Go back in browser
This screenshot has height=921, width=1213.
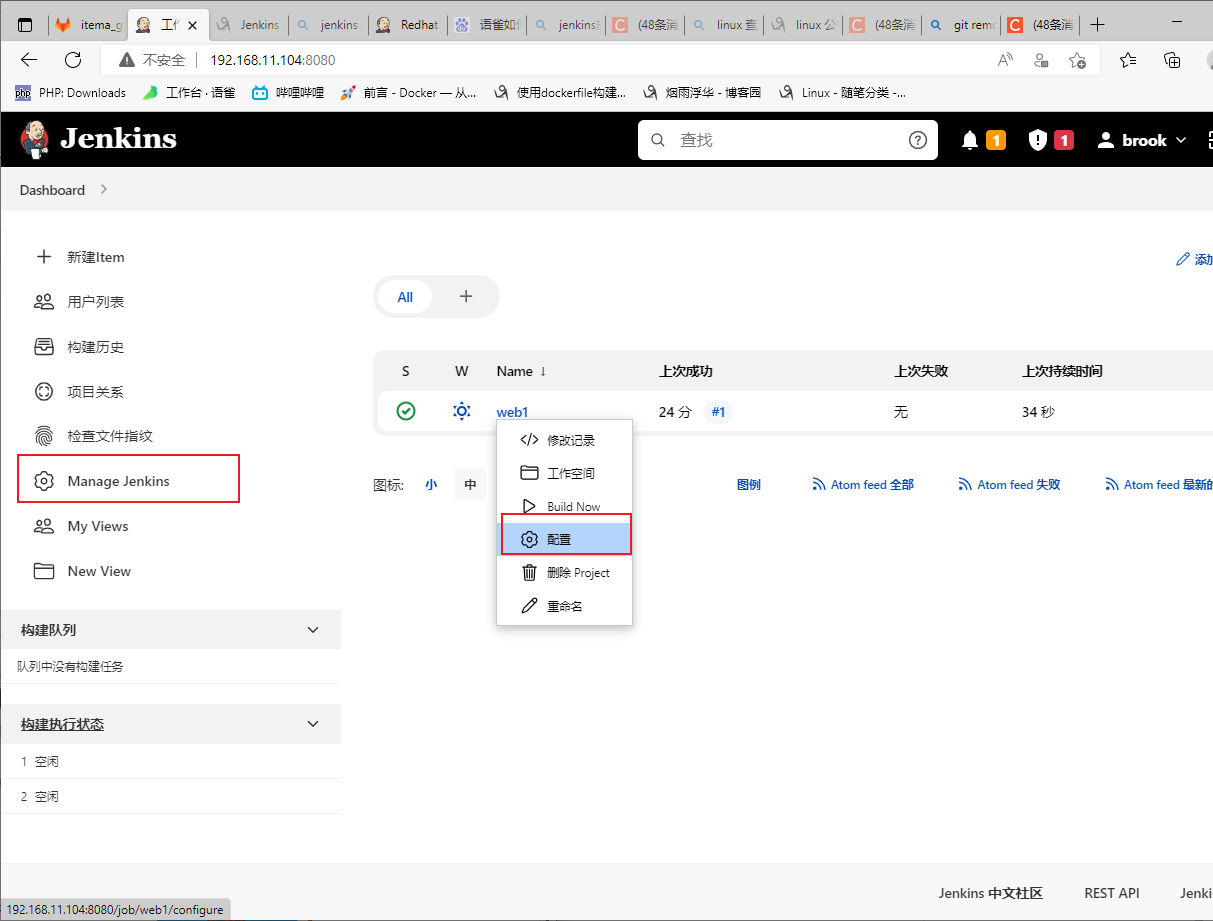(x=29, y=60)
